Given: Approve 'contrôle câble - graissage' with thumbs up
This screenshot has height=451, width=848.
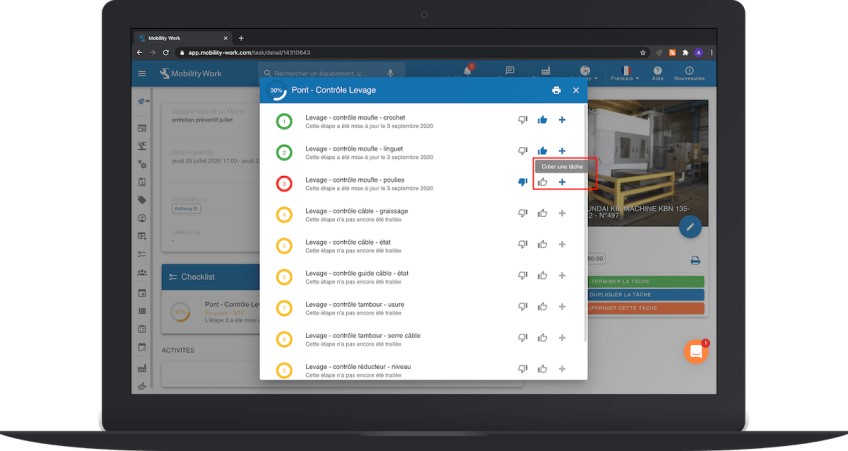Looking at the screenshot, I should click(x=542, y=213).
